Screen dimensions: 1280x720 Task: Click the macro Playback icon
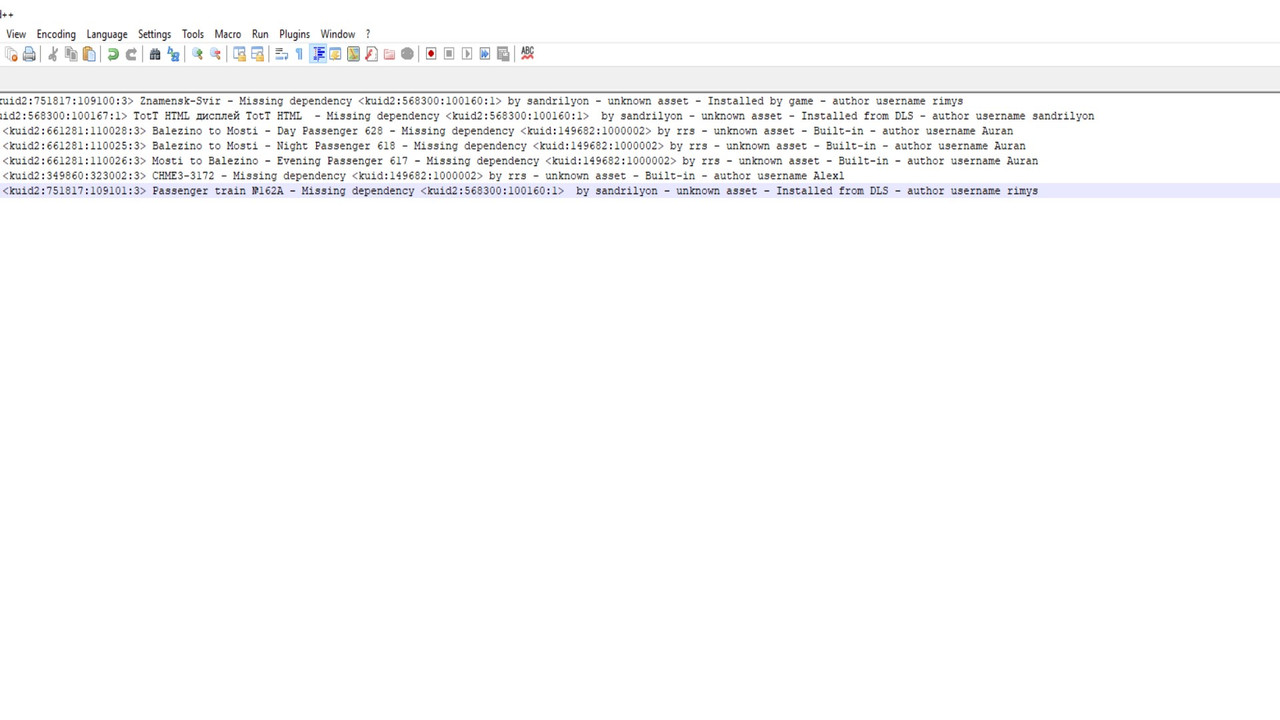[467, 54]
